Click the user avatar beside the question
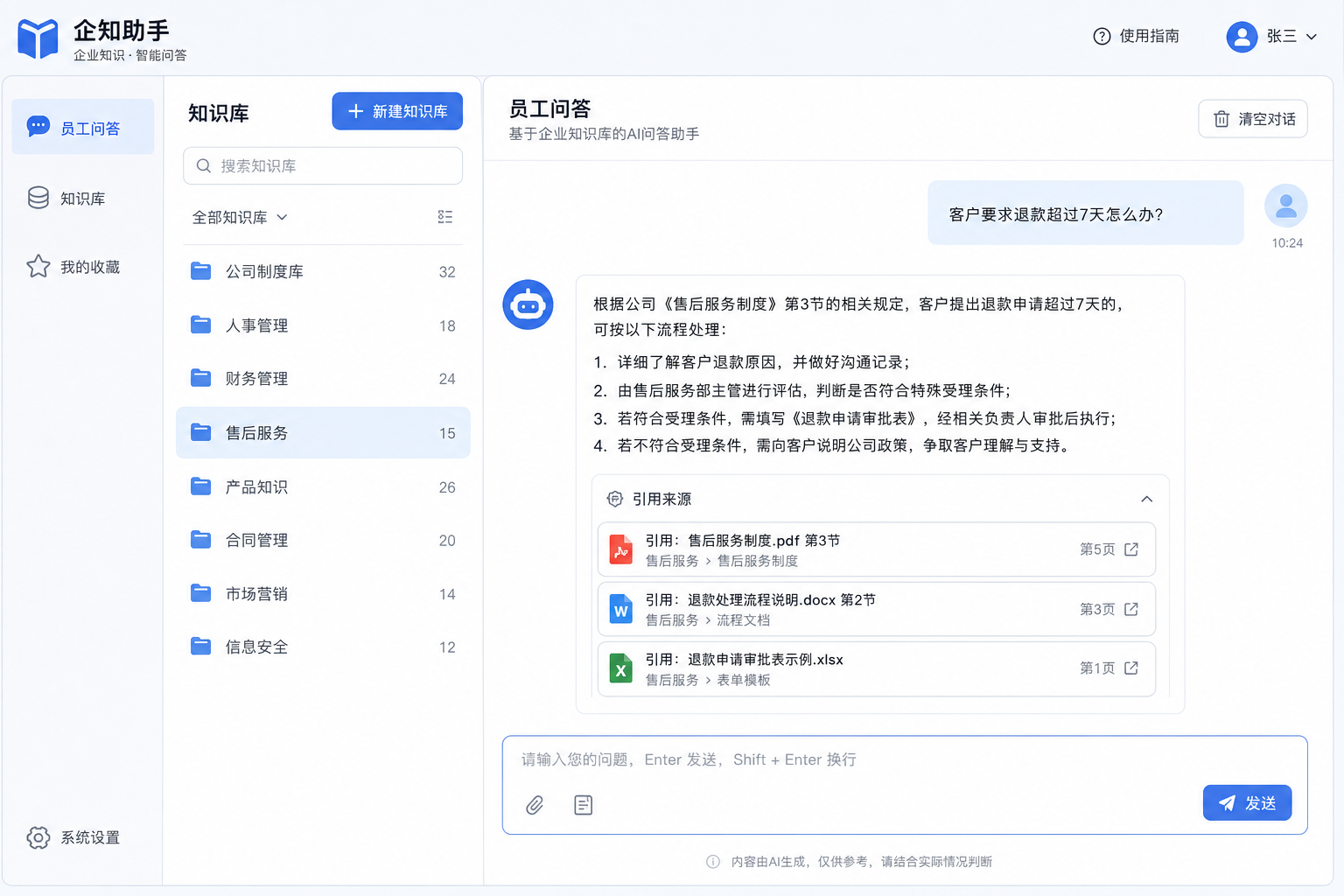 click(1286, 206)
